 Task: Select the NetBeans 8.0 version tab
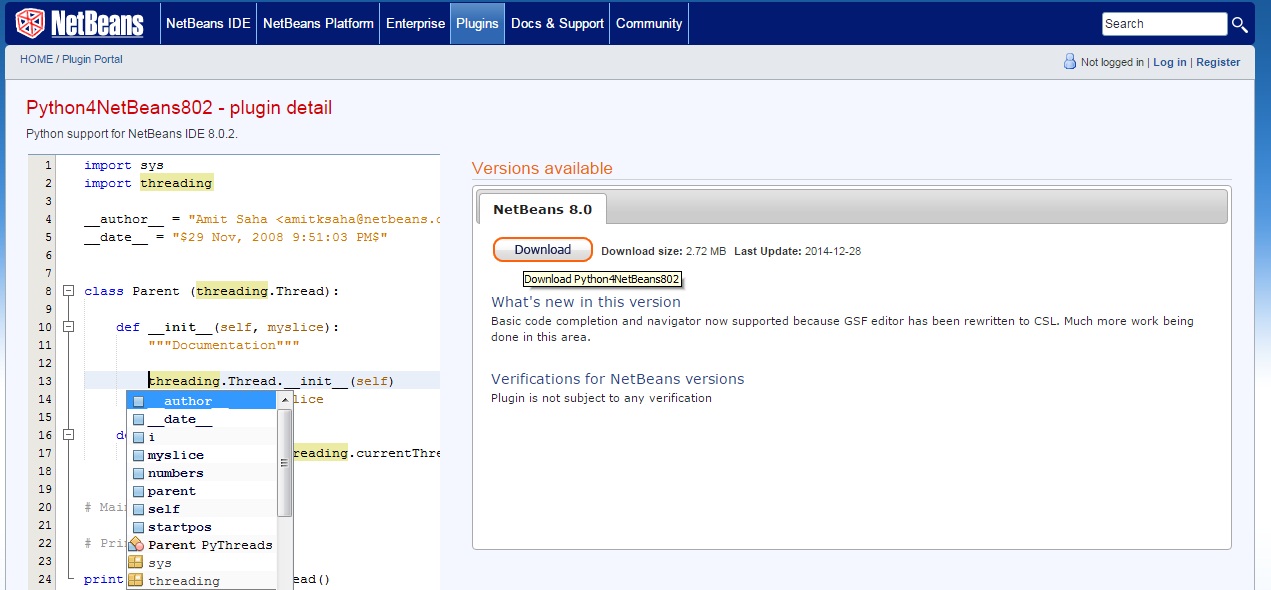coord(542,209)
